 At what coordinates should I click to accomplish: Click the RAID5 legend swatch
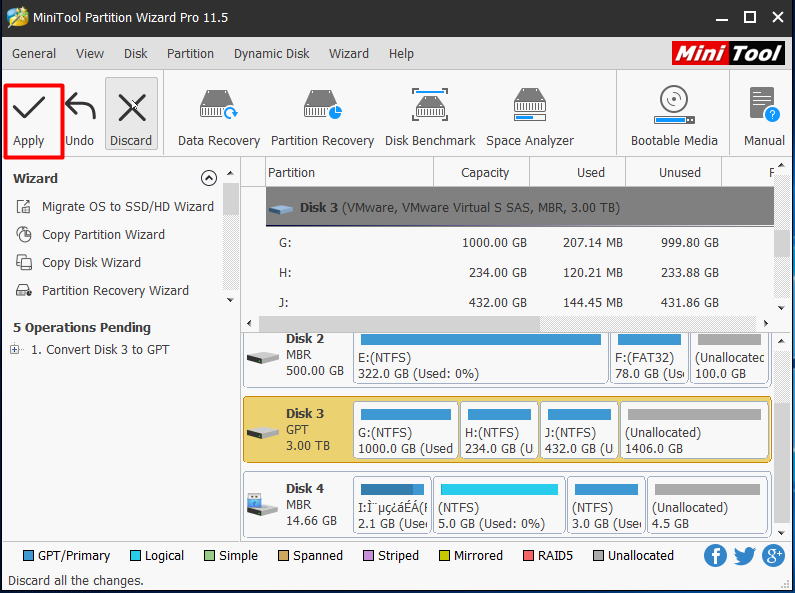(x=528, y=555)
